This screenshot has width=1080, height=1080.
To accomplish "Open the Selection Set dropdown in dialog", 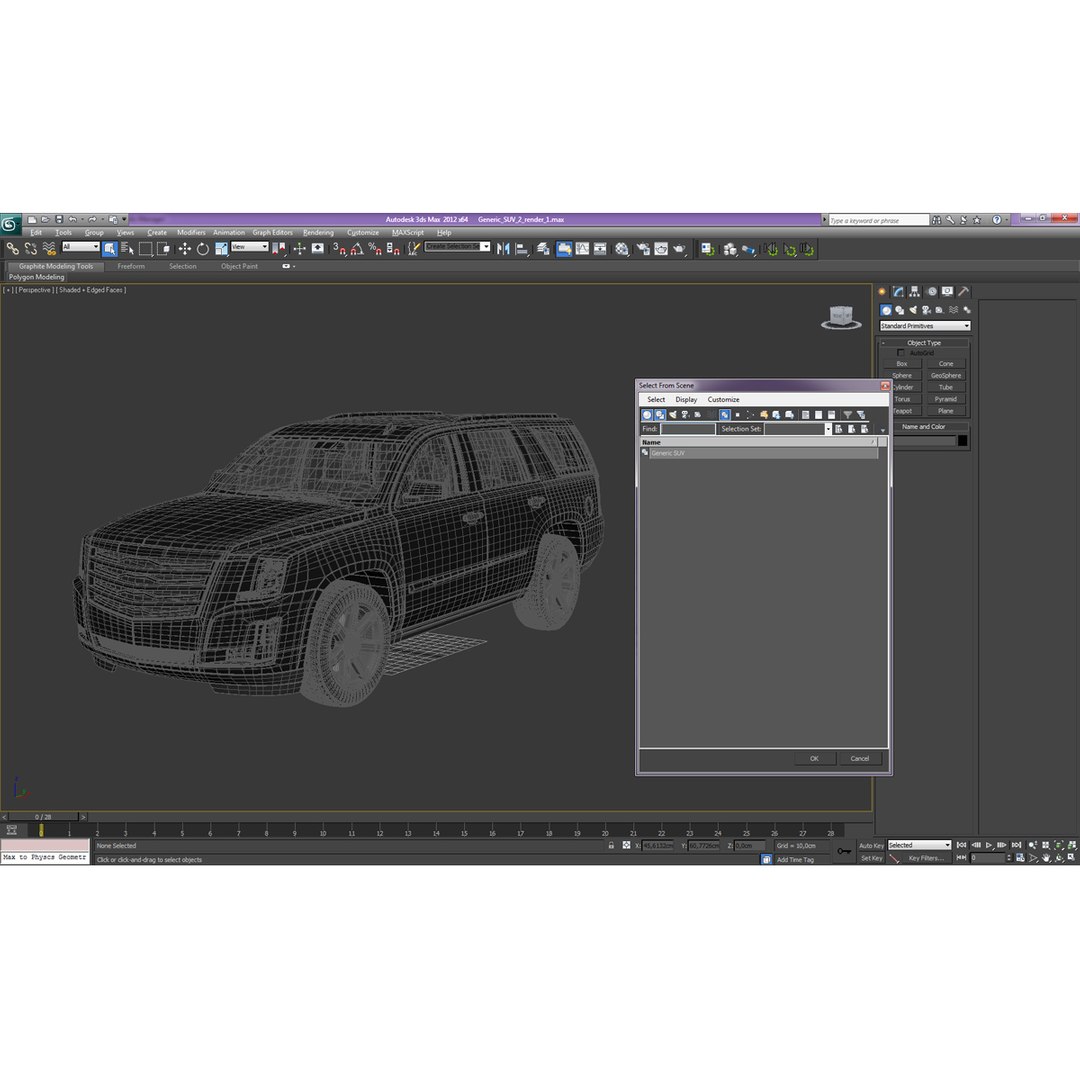I will (x=828, y=429).
